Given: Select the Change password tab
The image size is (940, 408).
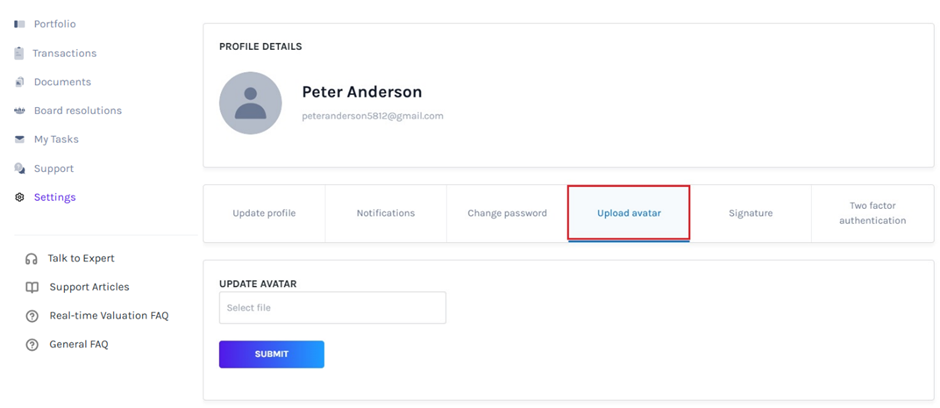Looking at the screenshot, I should pyautogui.click(x=507, y=213).
